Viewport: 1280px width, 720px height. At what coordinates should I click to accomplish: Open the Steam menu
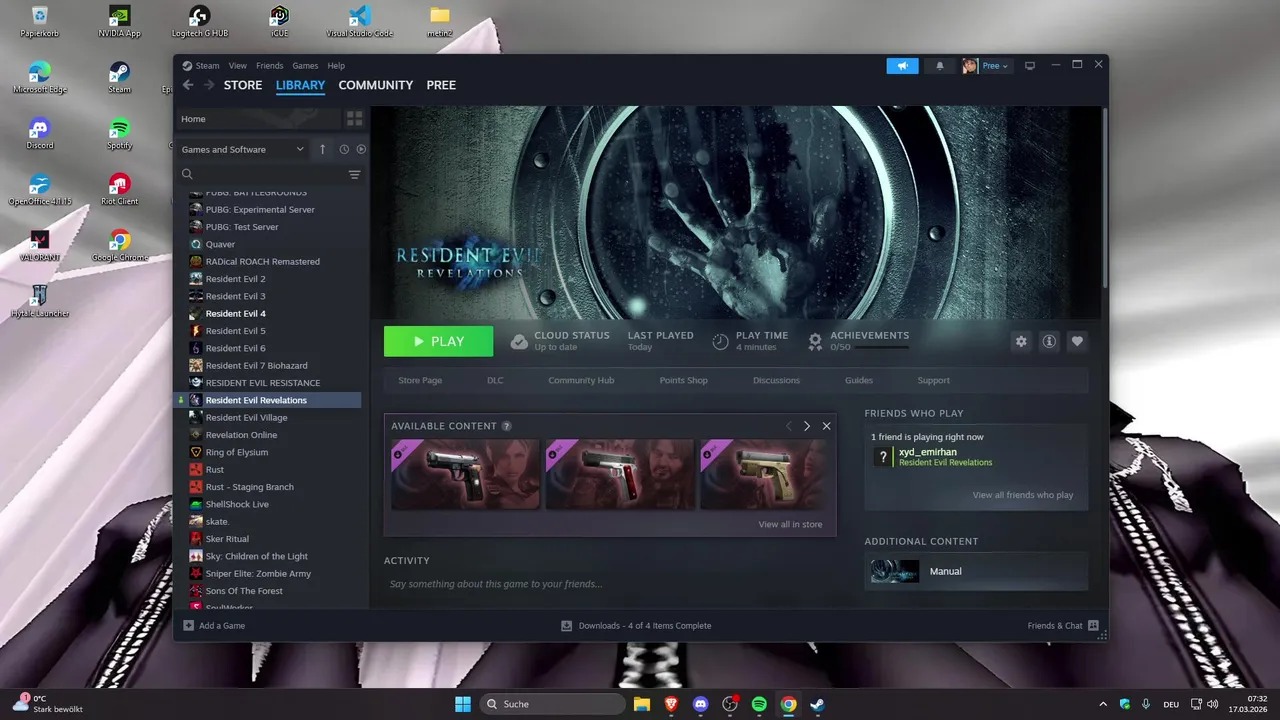coord(207,66)
